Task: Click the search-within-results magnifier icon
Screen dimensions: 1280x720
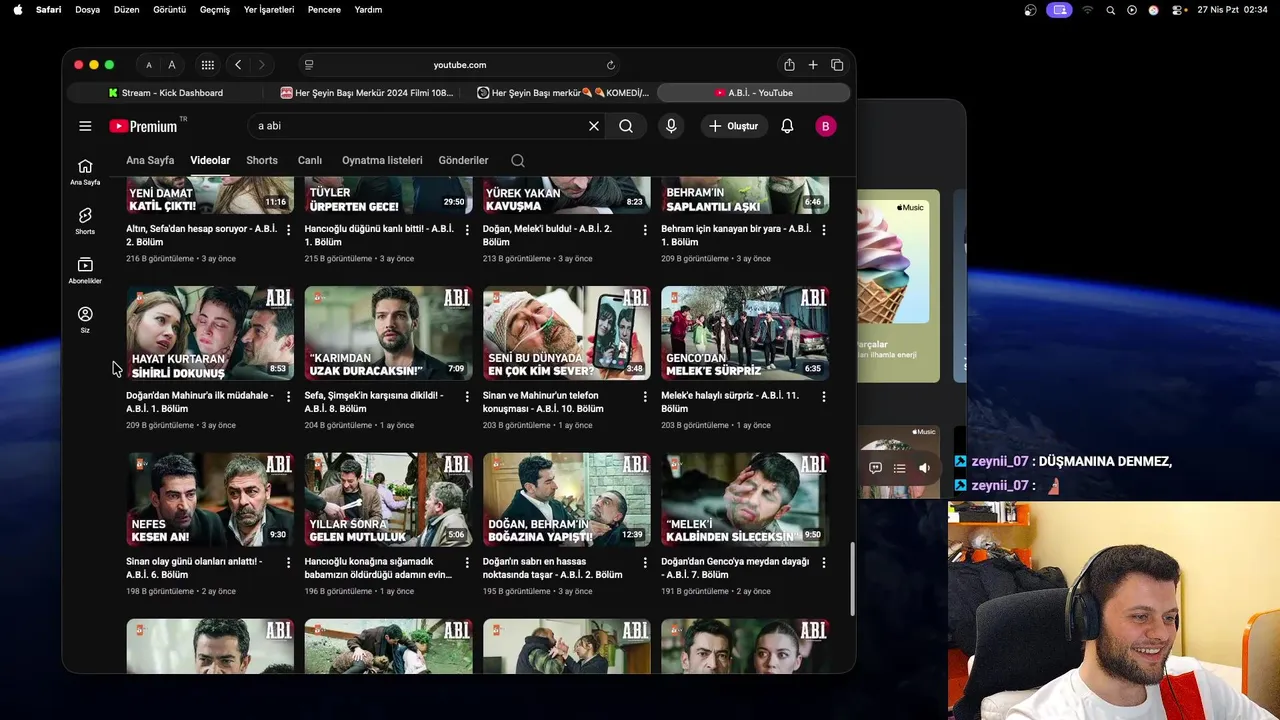Action: (517, 160)
